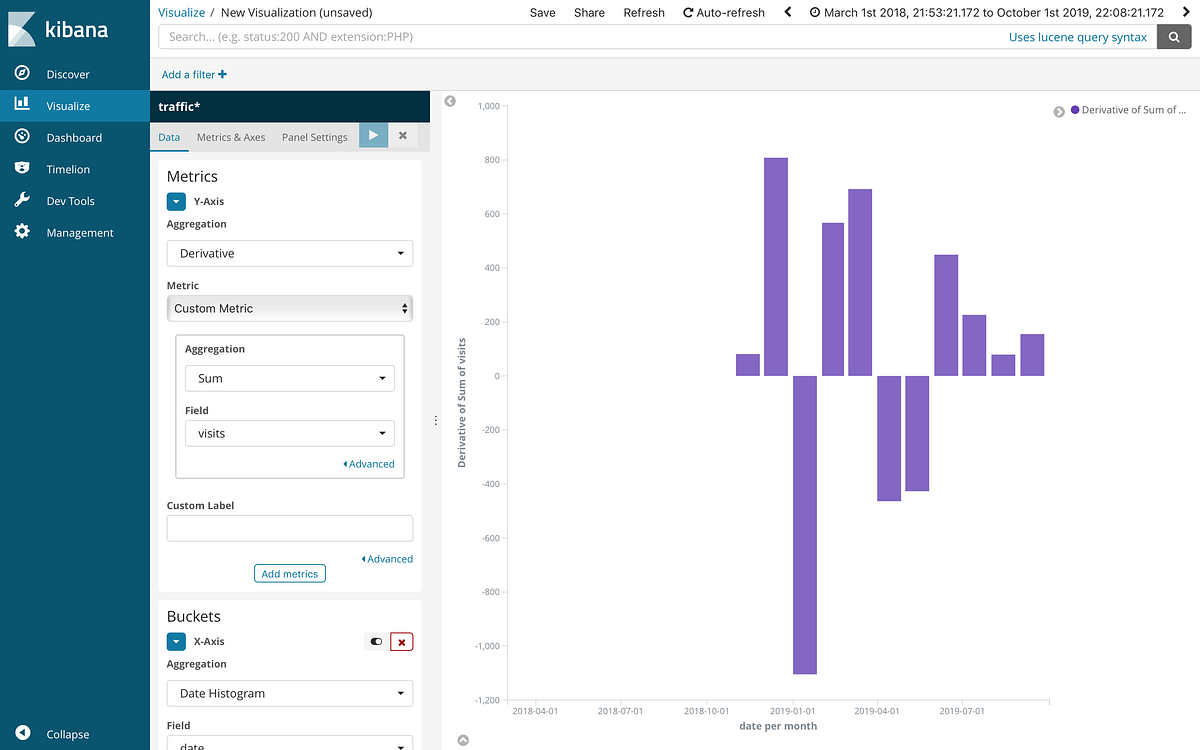The image size is (1200, 750).
Task: Open the Date Histogram aggregation dropdown
Action: tap(289, 693)
